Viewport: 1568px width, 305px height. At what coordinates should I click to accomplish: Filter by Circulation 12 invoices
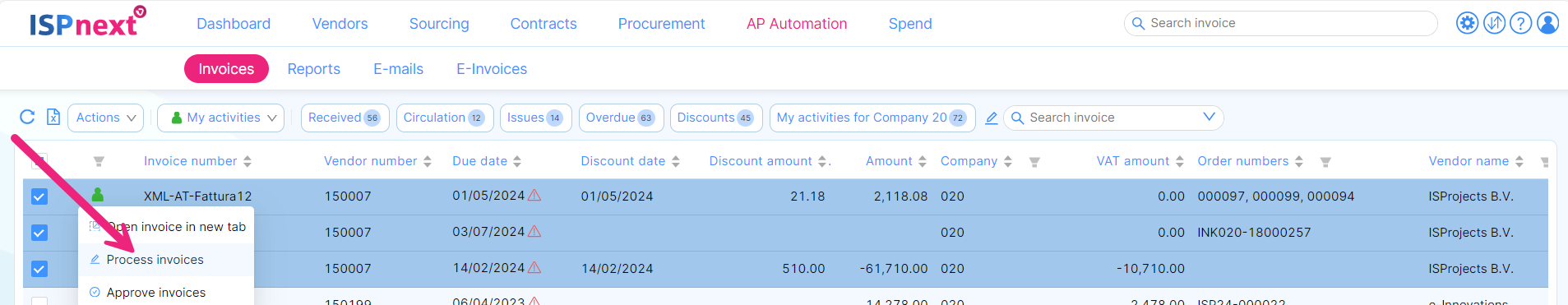[x=445, y=118]
